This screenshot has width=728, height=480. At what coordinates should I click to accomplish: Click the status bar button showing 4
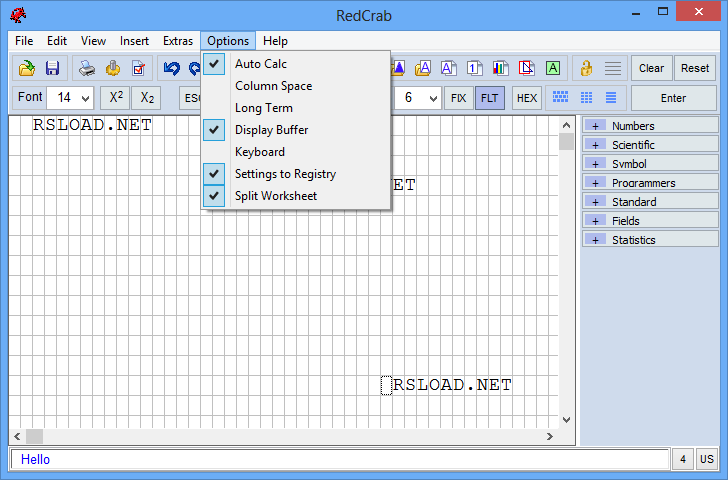[x=683, y=459]
